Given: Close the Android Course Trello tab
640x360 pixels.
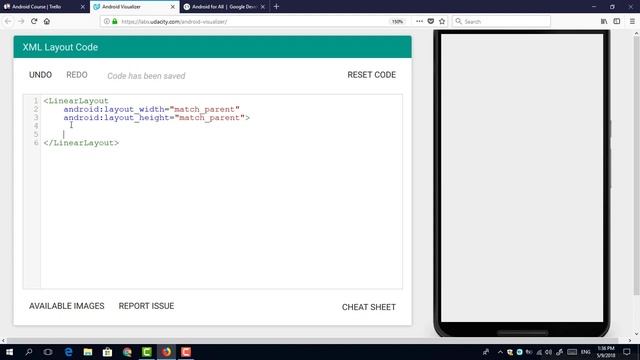Looking at the screenshot, I should tap(83, 7).
